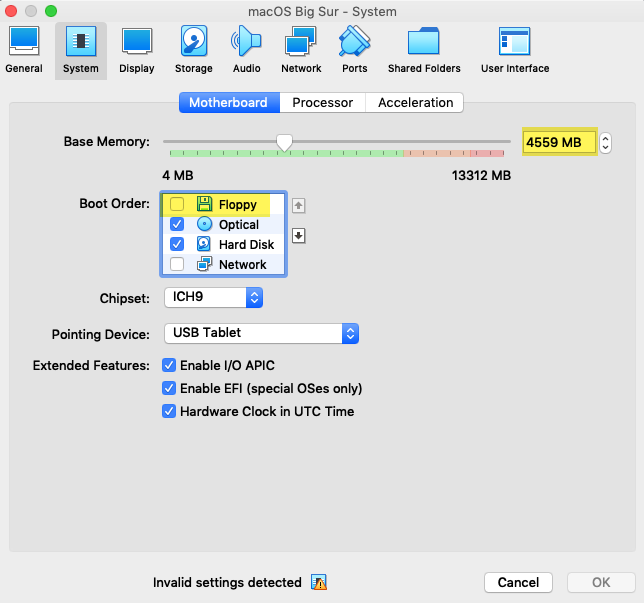Open the Storage settings section
Screen dimensions: 644x603
[193, 50]
